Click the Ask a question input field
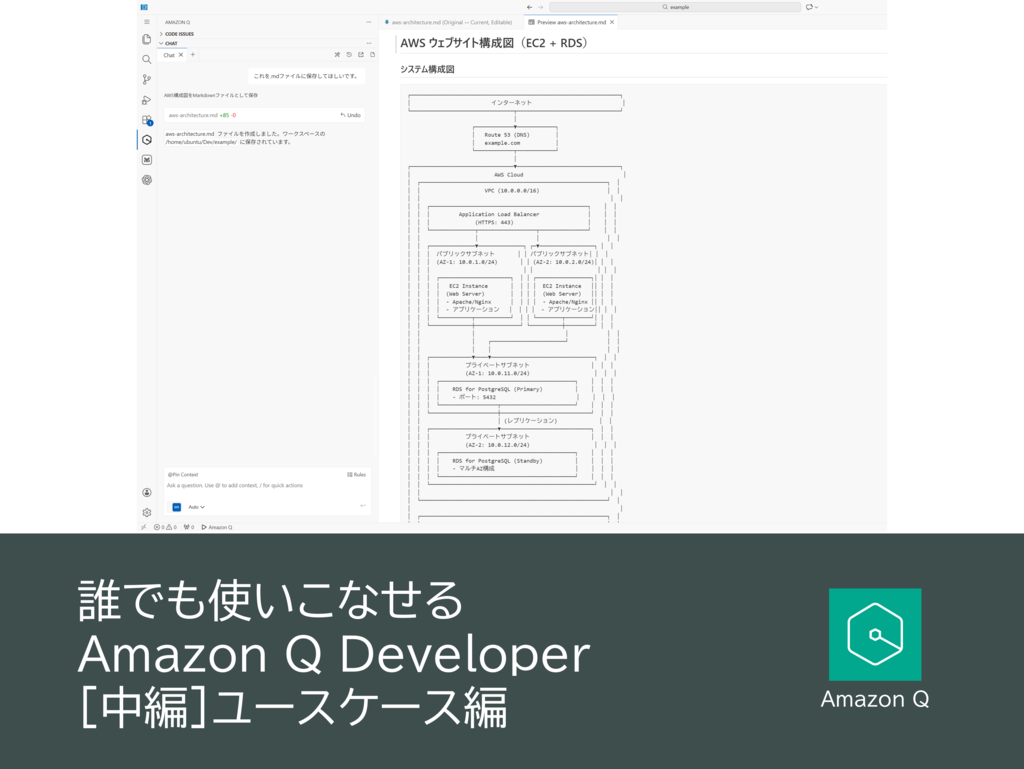Screen dimensions: 1024x769 260,486
